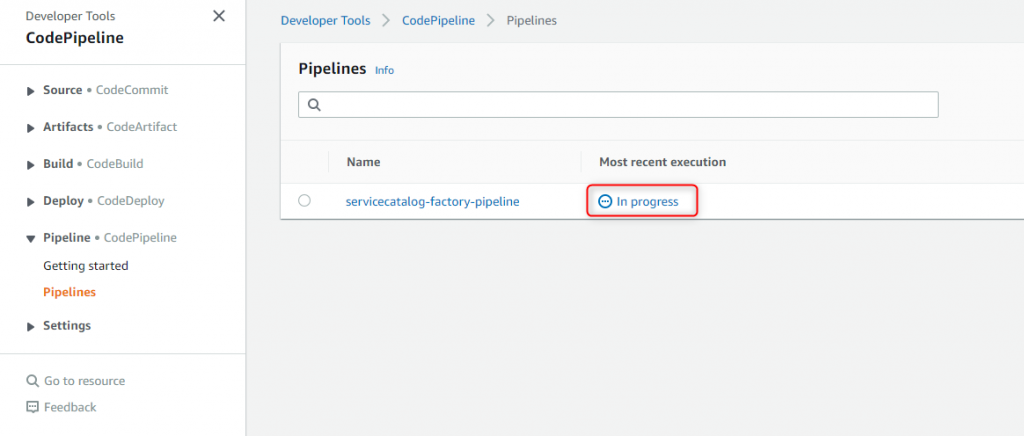The height and width of the screenshot is (436, 1024).
Task: Click the Artifacts sidebar label
Action: coord(68,127)
